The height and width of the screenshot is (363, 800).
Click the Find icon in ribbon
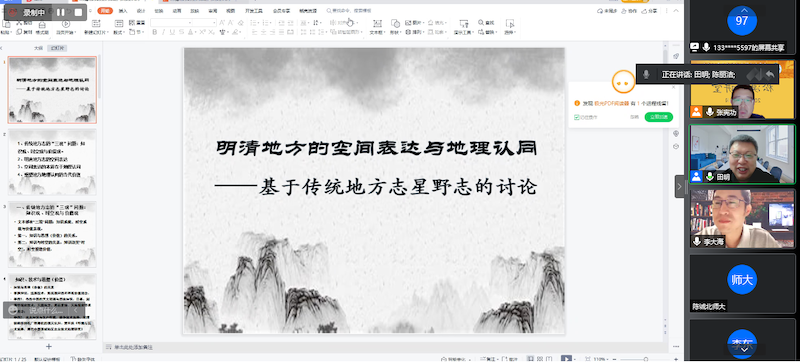[486, 22]
